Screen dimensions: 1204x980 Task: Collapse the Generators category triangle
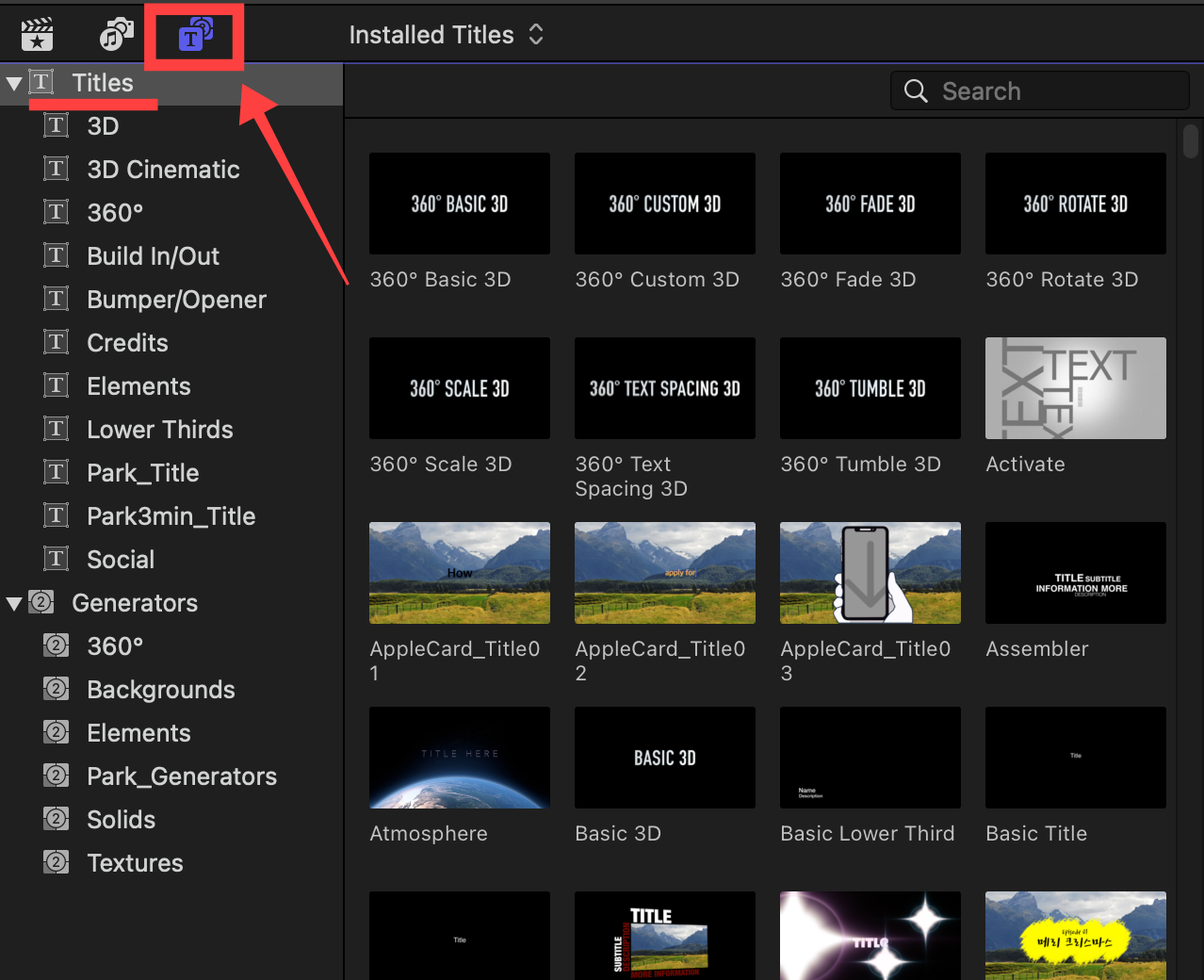(x=14, y=603)
